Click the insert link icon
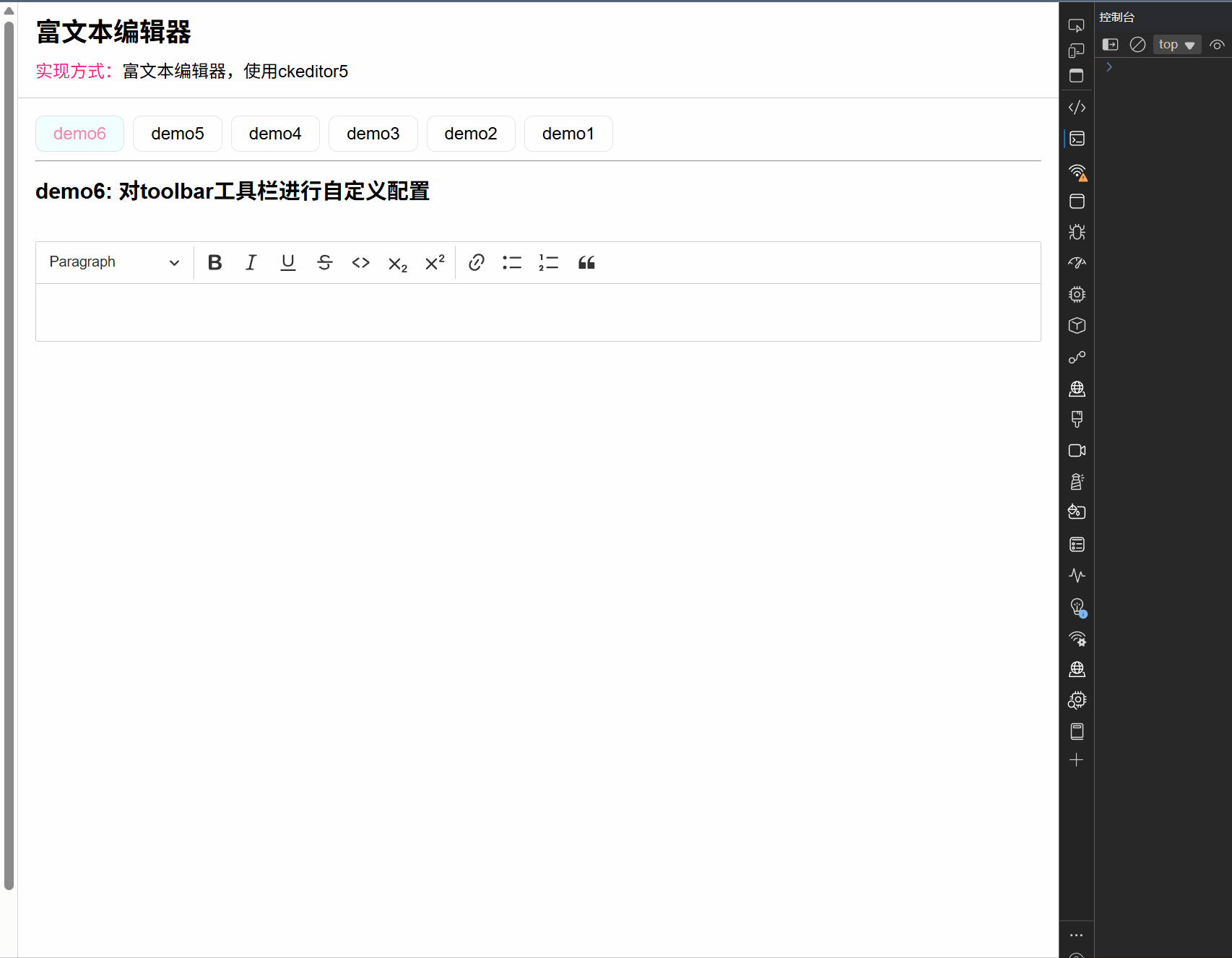This screenshot has width=1232, height=958. click(x=476, y=262)
